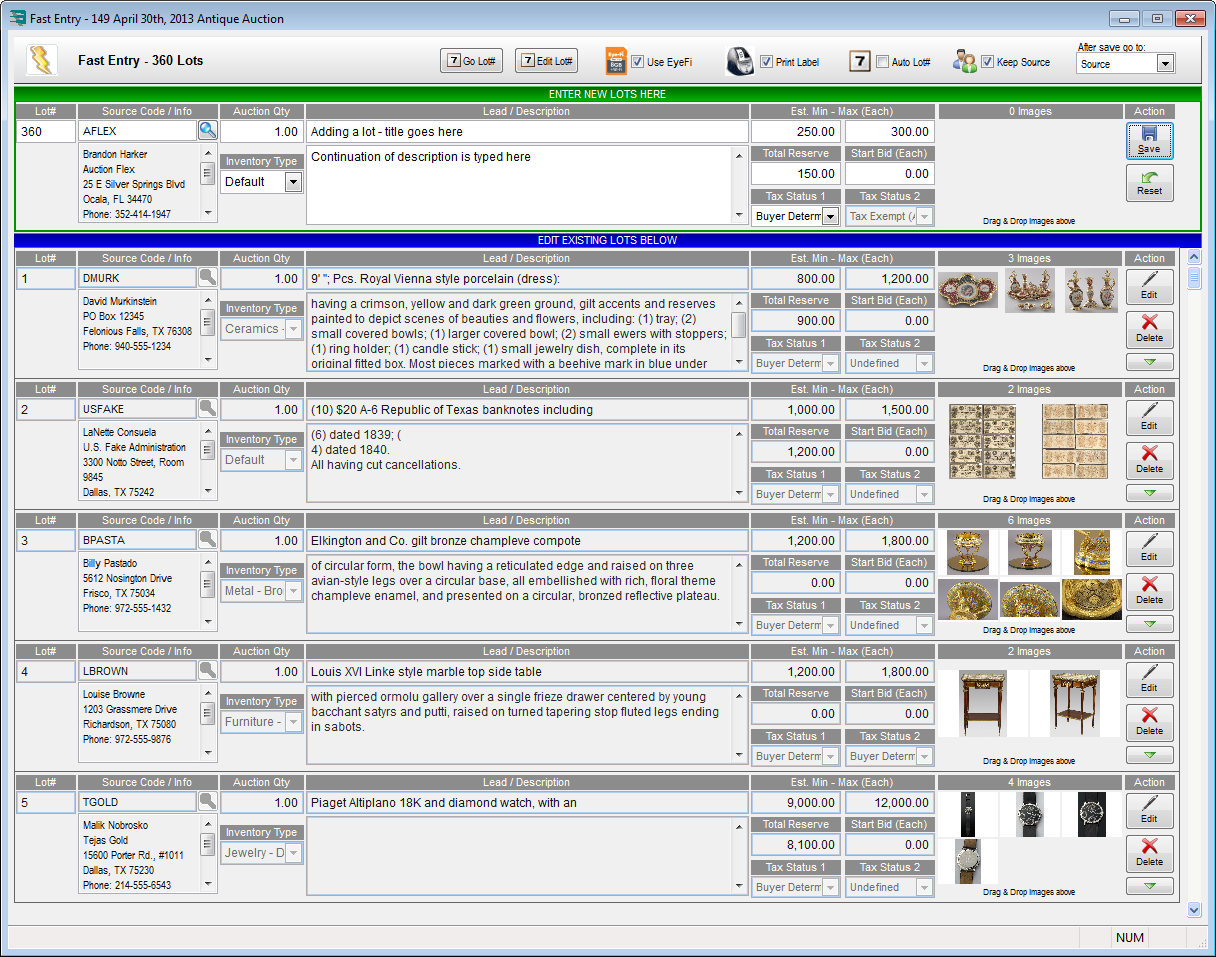1216x957 pixels.
Task: Open Tax Status 1 Buyer Determined dropdown
Action: [x=830, y=216]
